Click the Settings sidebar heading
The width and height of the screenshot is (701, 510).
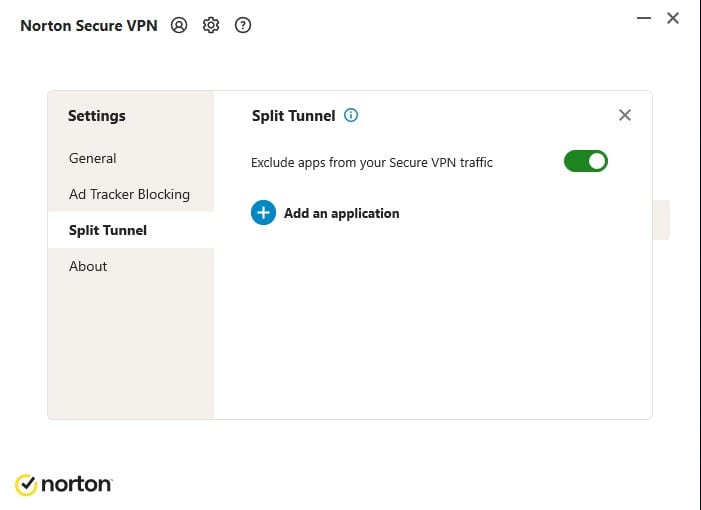coord(97,116)
